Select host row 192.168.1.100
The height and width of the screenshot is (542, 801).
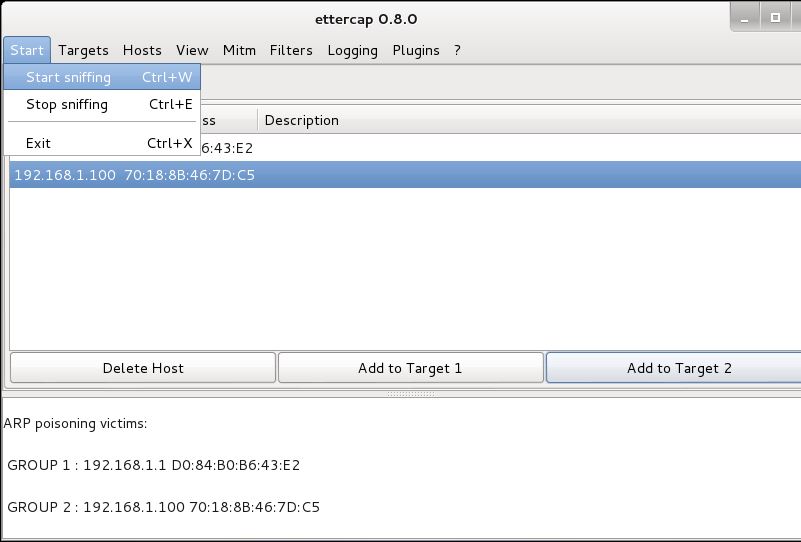point(405,175)
